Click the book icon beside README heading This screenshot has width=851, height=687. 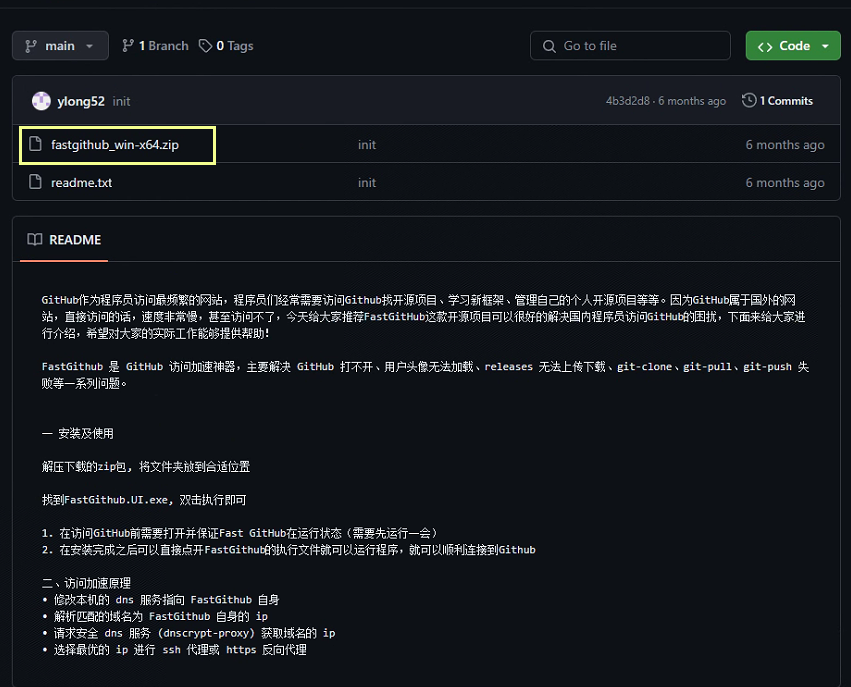(34, 239)
